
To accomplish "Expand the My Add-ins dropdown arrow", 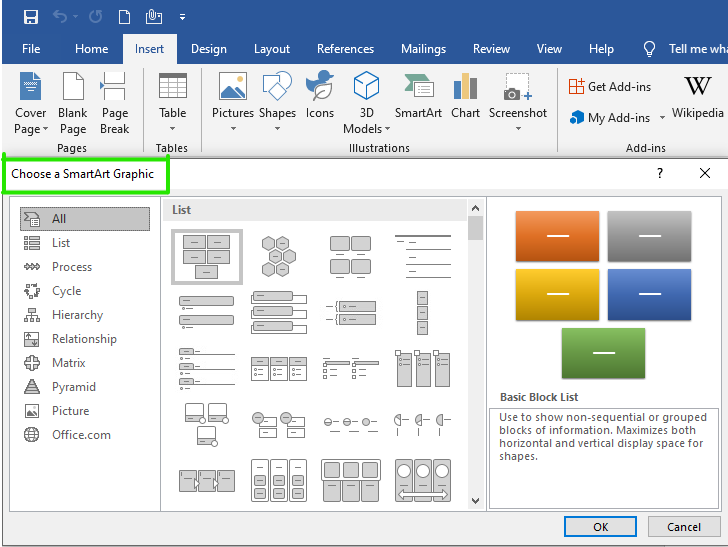I will click(x=662, y=118).
